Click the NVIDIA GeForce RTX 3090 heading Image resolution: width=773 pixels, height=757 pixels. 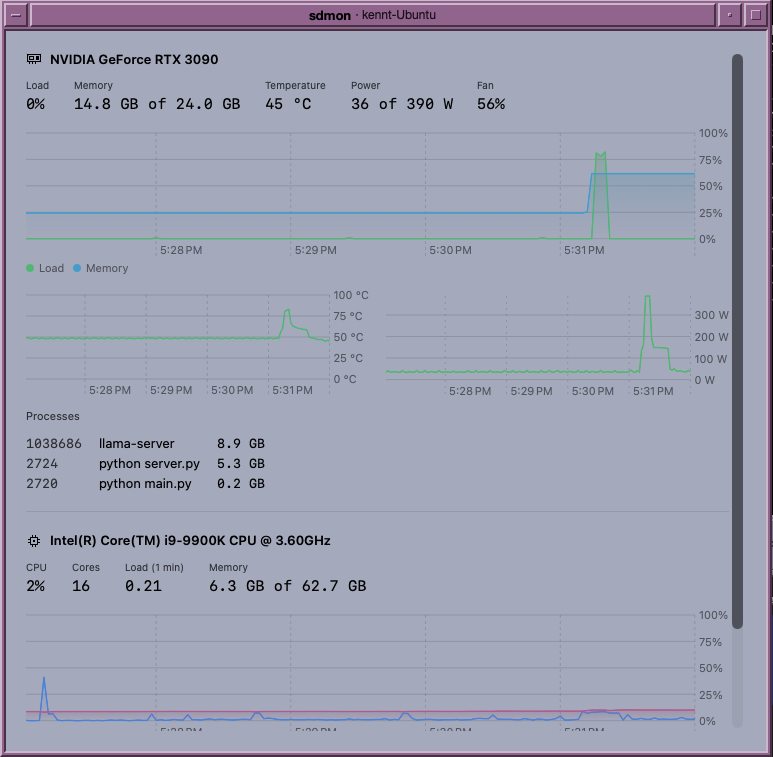(x=134, y=59)
